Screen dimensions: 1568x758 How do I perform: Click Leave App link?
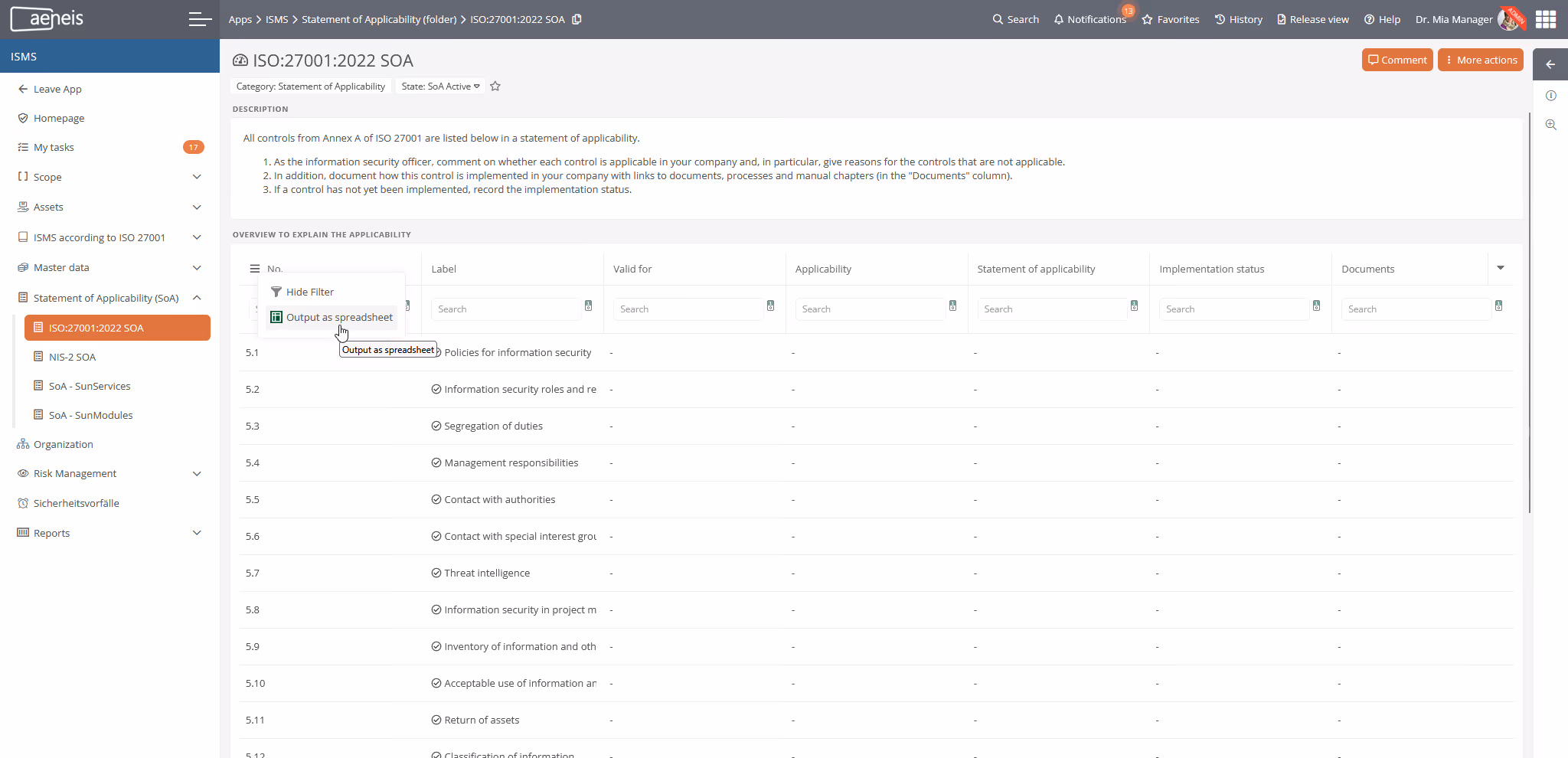click(50, 89)
